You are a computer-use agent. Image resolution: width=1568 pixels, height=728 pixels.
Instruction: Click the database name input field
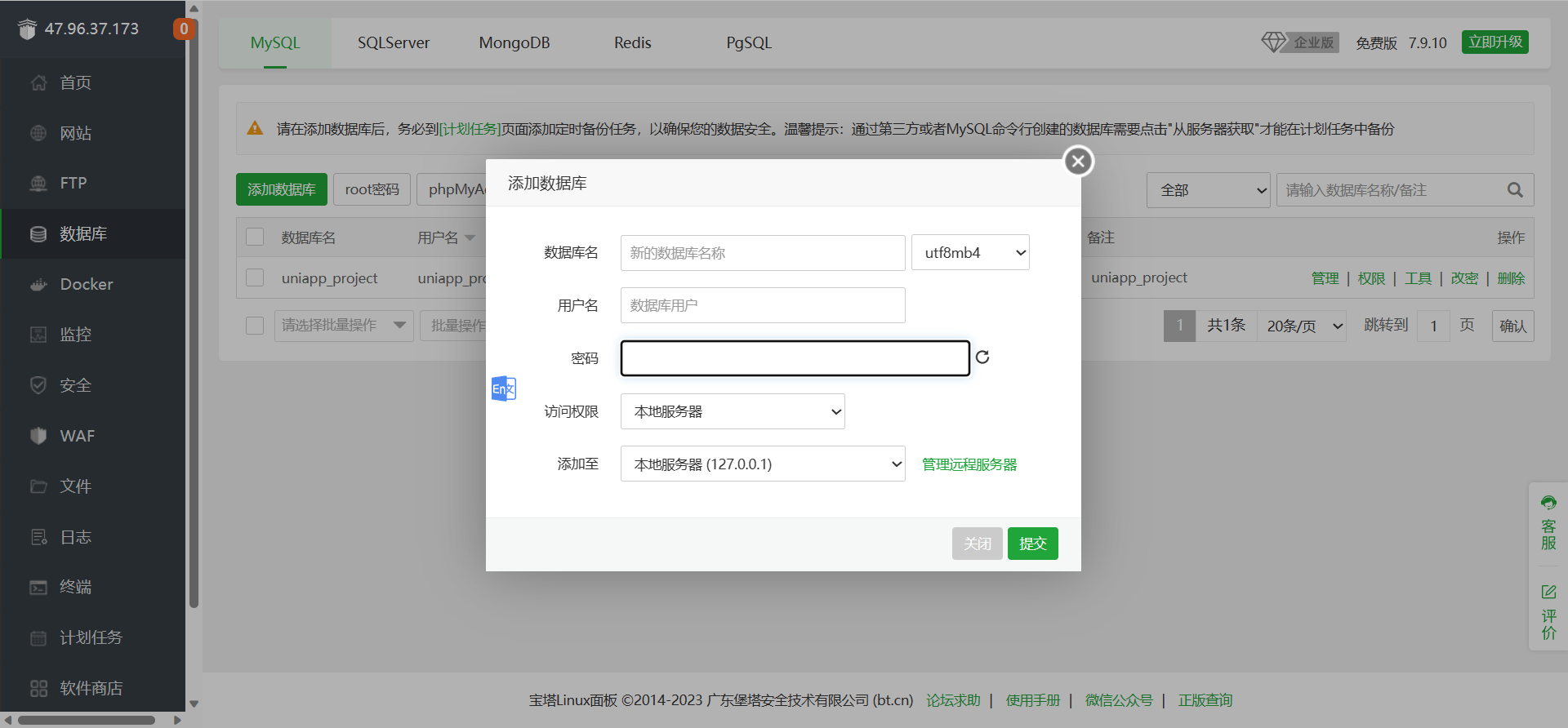(x=762, y=253)
